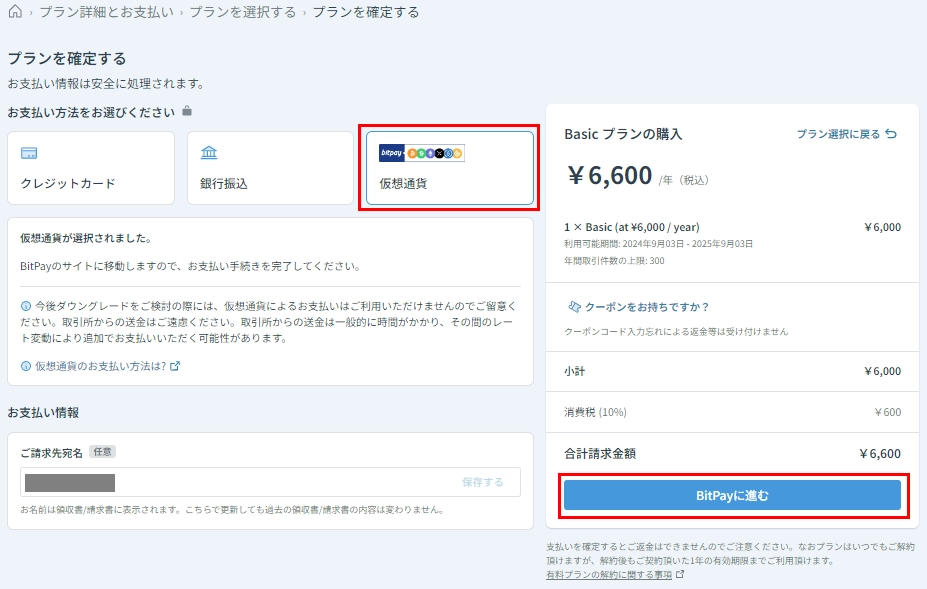Viewport: 927px width, 589px height.
Task: Click the return arrow icon beside プラン選択に戻る
Action: click(891, 134)
